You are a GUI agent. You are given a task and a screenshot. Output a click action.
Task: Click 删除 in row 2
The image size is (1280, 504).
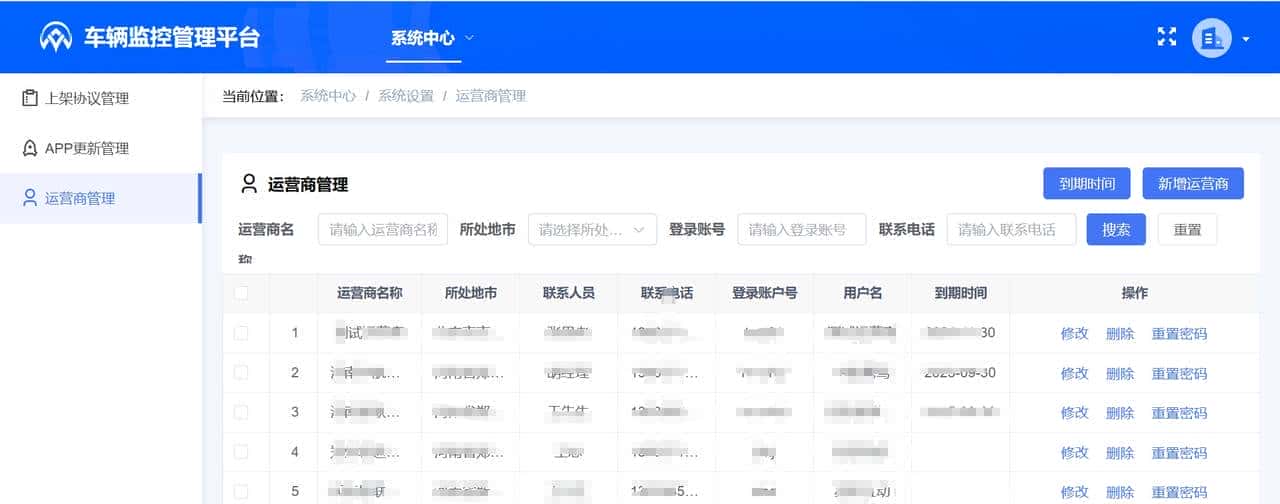click(x=1120, y=373)
